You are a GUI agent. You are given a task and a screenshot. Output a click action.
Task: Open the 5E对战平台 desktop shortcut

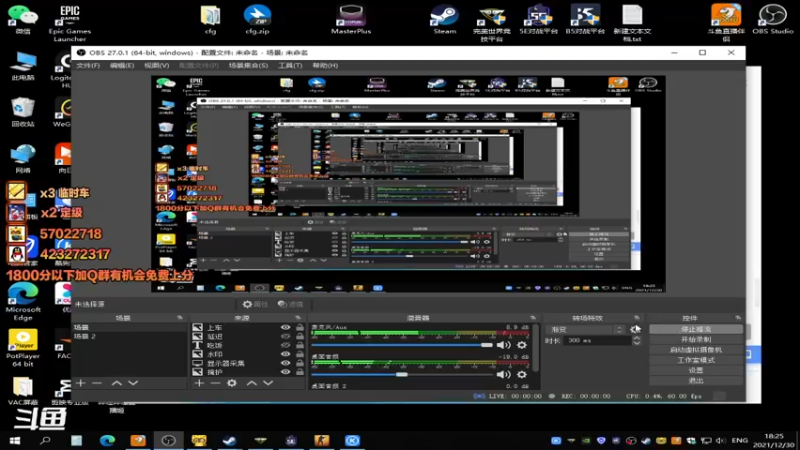[539, 20]
